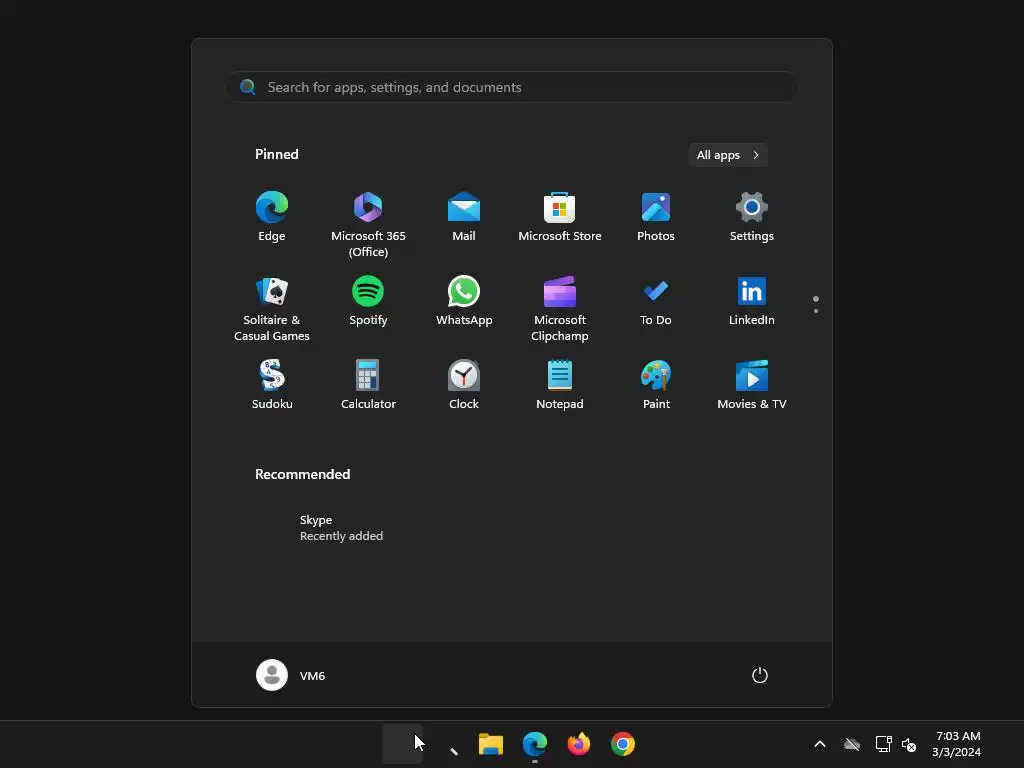Open Solitaire & Casual Games
Screen dimensions: 1024x768
(272, 308)
